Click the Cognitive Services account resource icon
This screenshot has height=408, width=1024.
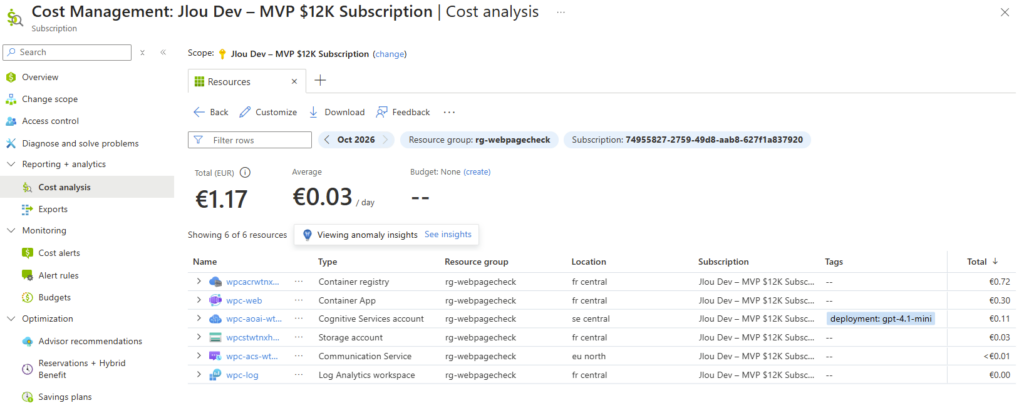click(x=216, y=319)
